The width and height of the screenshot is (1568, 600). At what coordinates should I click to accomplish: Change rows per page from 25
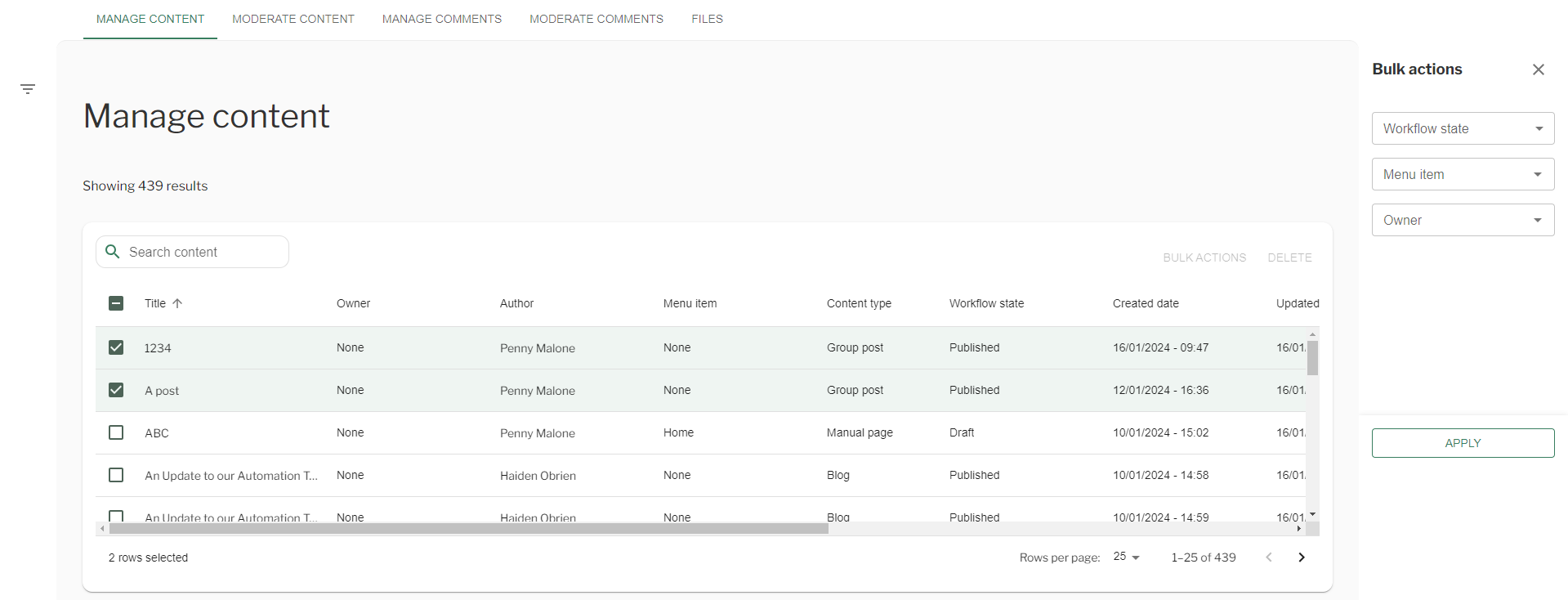[x=1126, y=557]
